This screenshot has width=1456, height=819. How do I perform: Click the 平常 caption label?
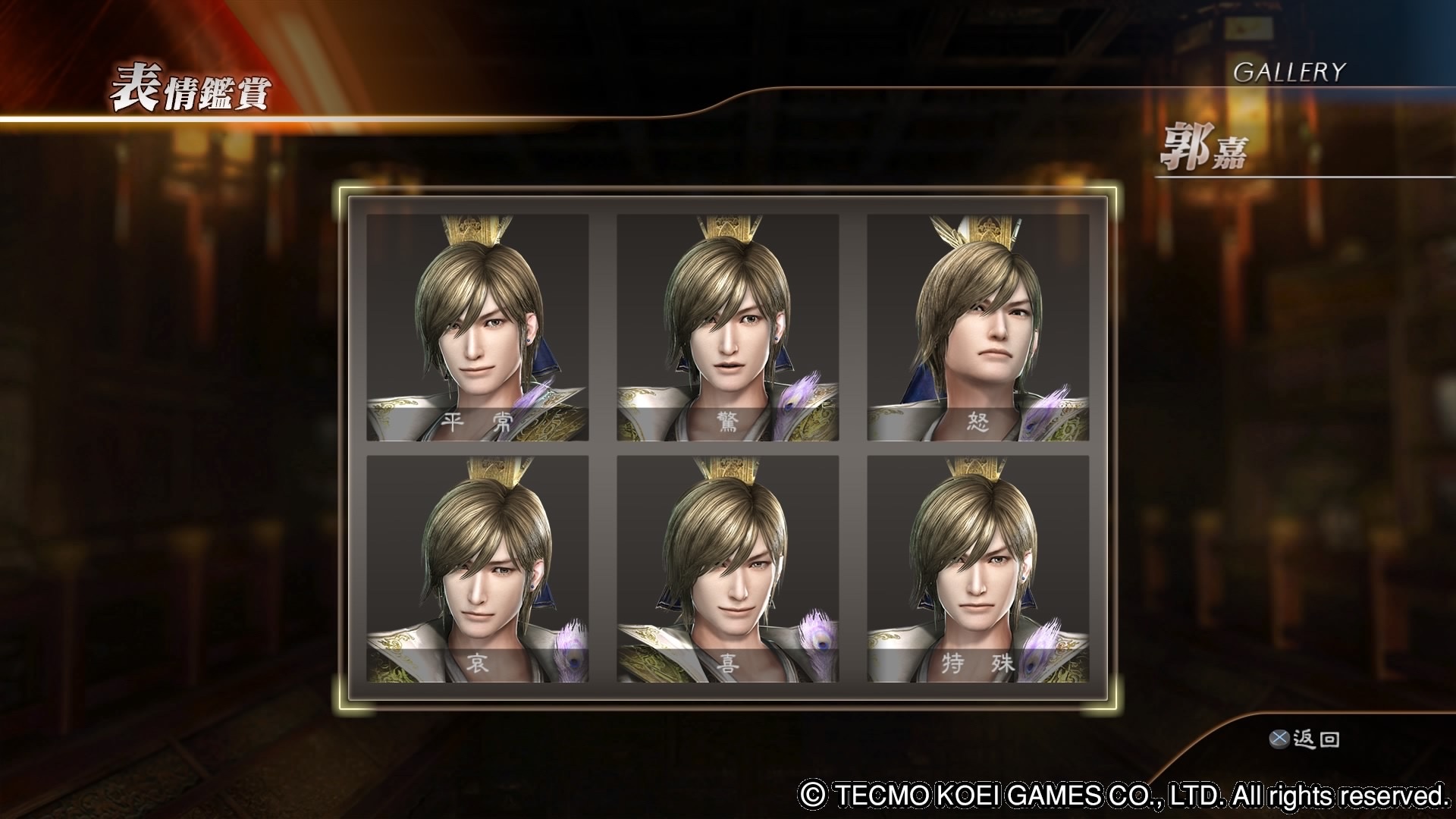[478, 422]
